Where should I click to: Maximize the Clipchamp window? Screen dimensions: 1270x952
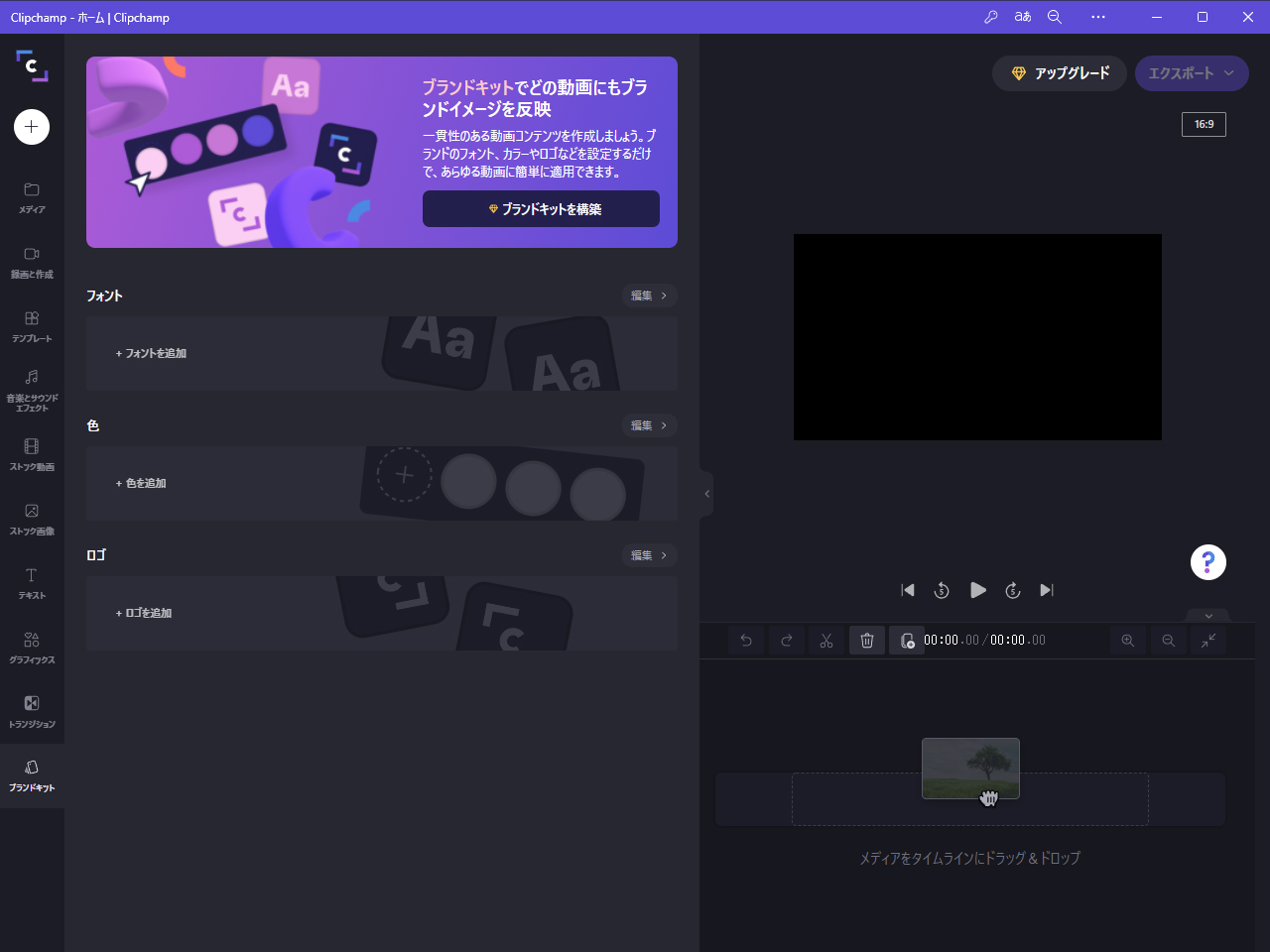tap(1203, 17)
